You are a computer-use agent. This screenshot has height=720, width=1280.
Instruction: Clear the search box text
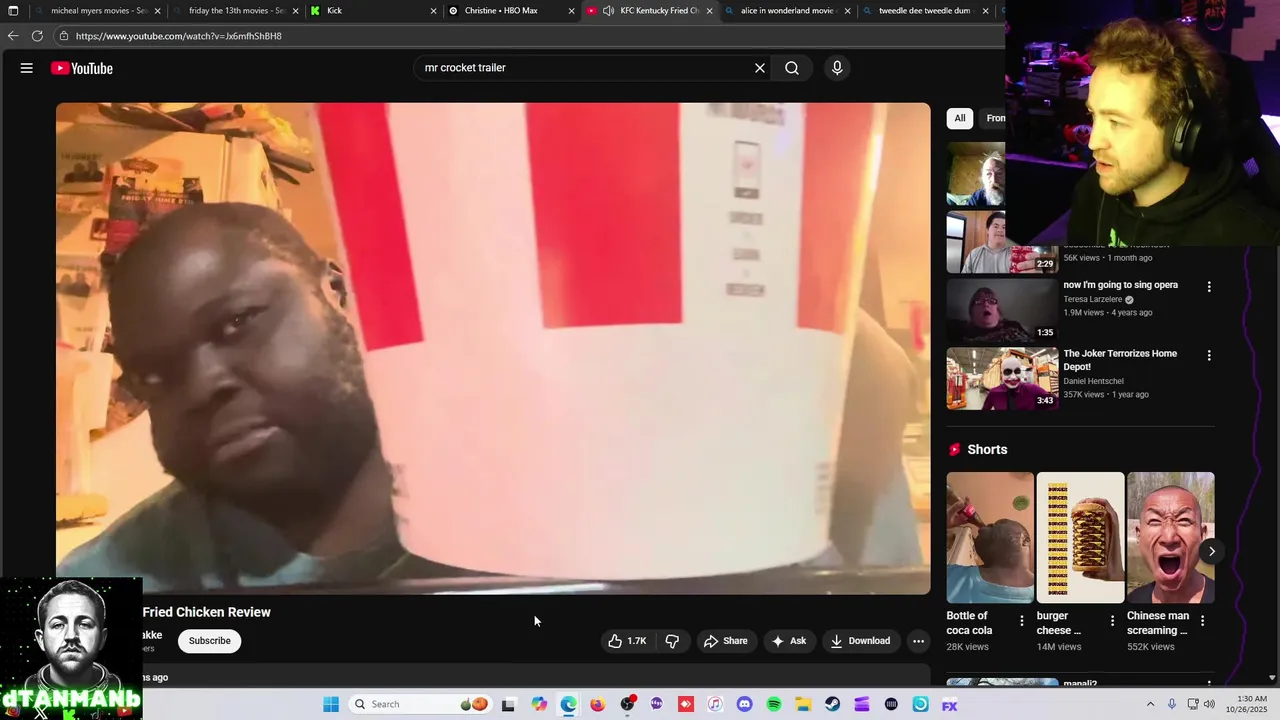tap(760, 68)
